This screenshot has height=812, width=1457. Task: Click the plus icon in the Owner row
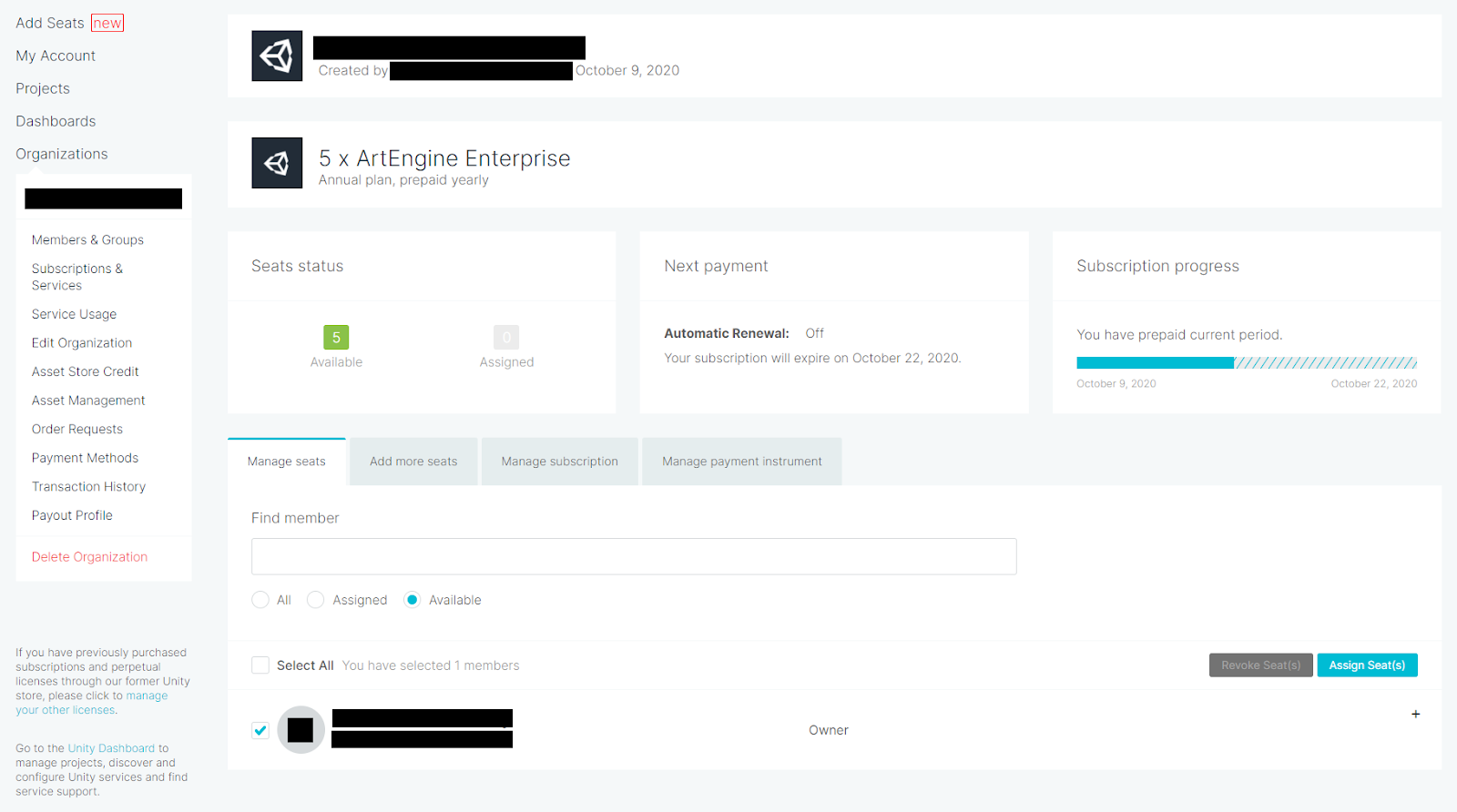(x=1416, y=714)
